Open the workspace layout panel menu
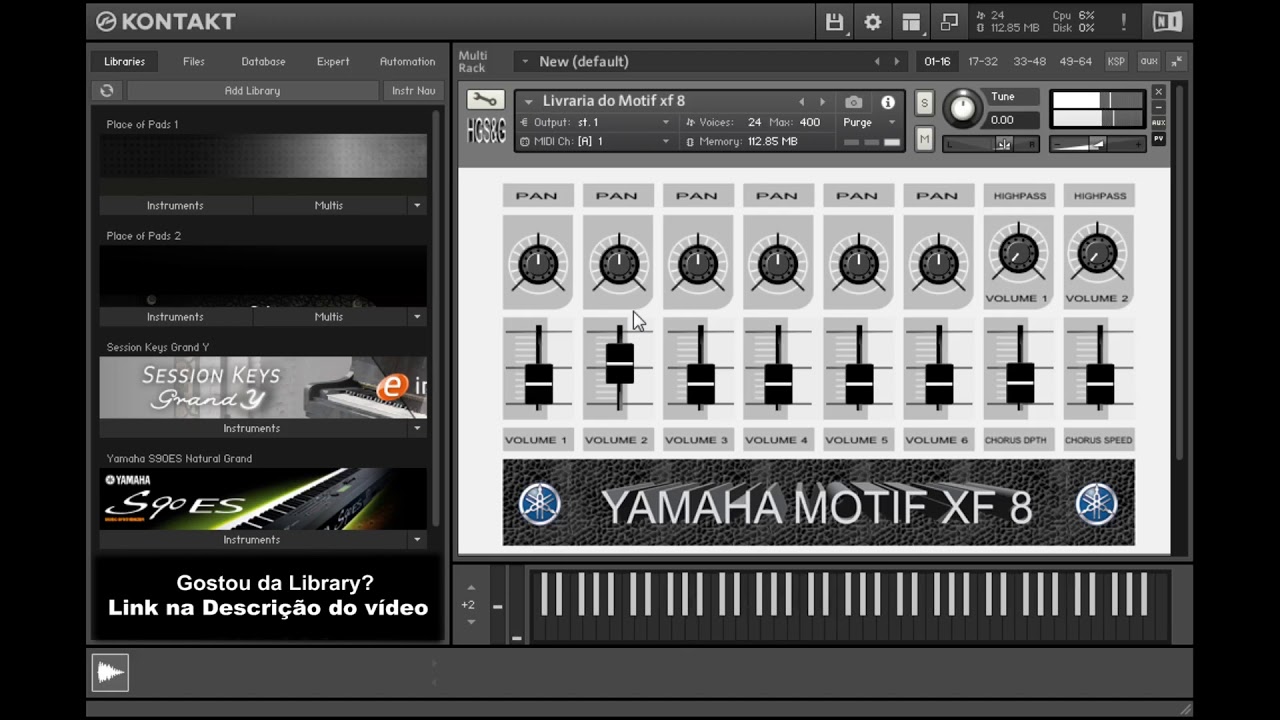The image size is (1280, 720). coord(911,21)
